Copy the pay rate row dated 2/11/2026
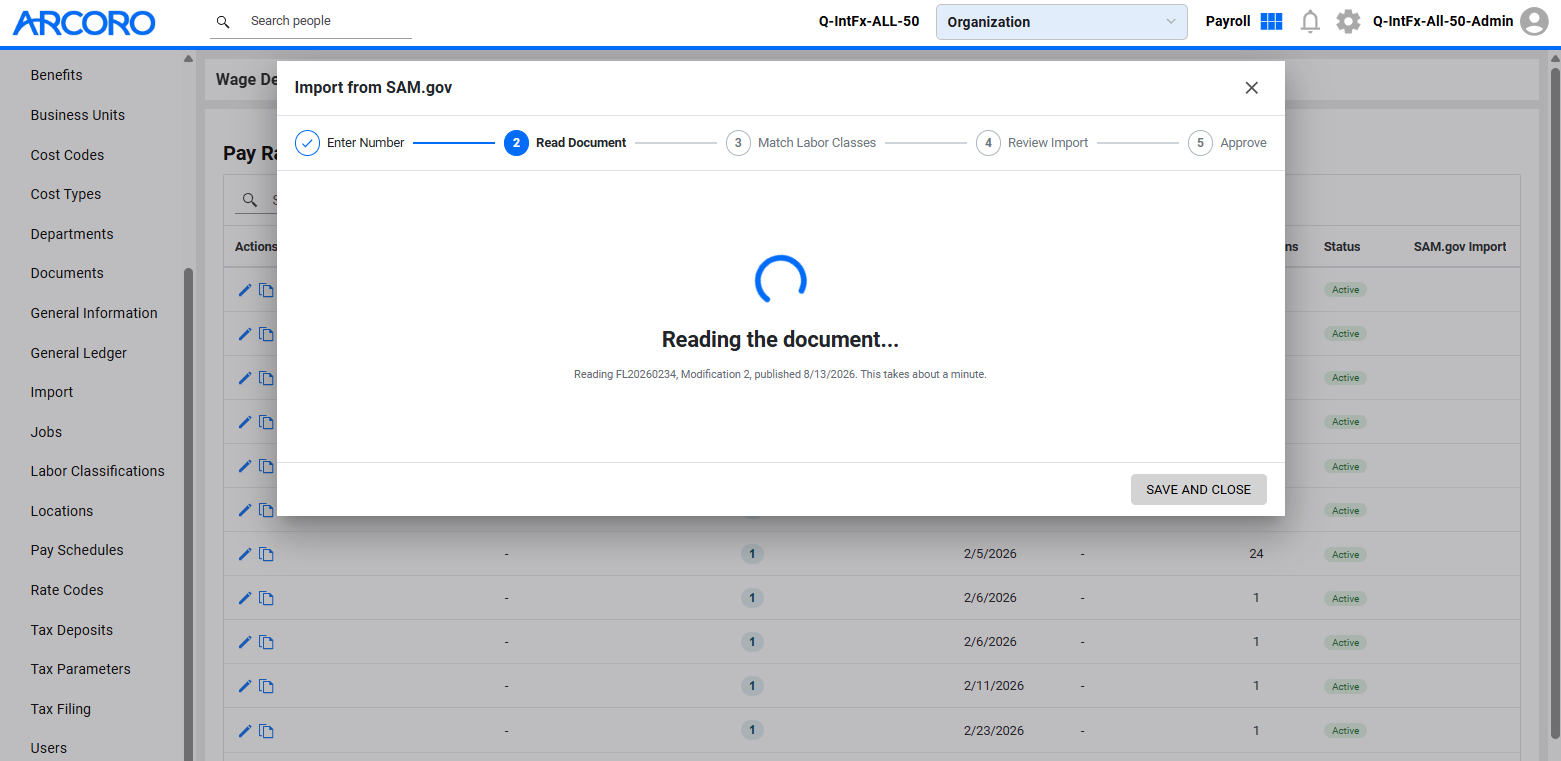 tap(266, 686)
